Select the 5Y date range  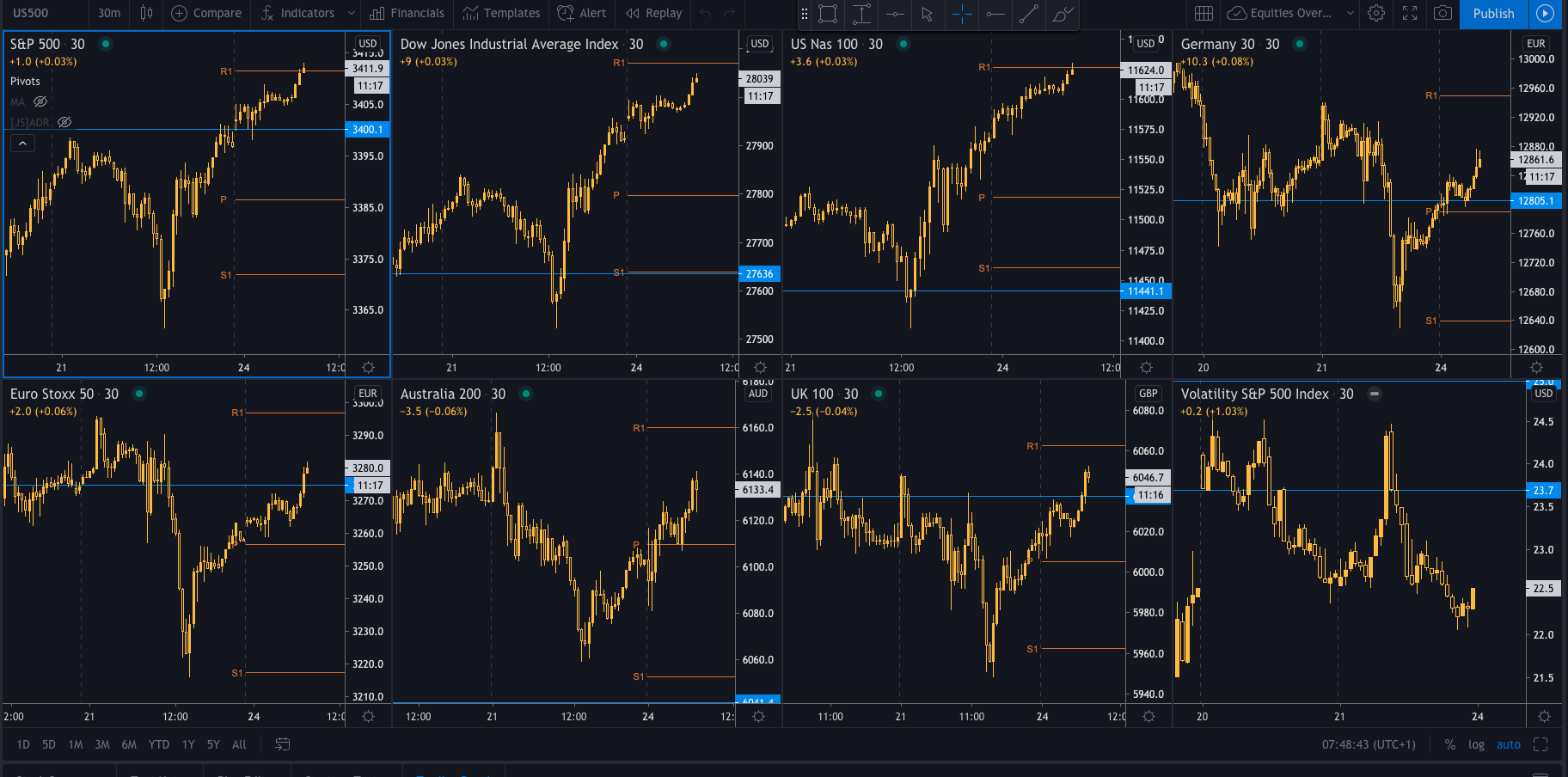point(213,744)
